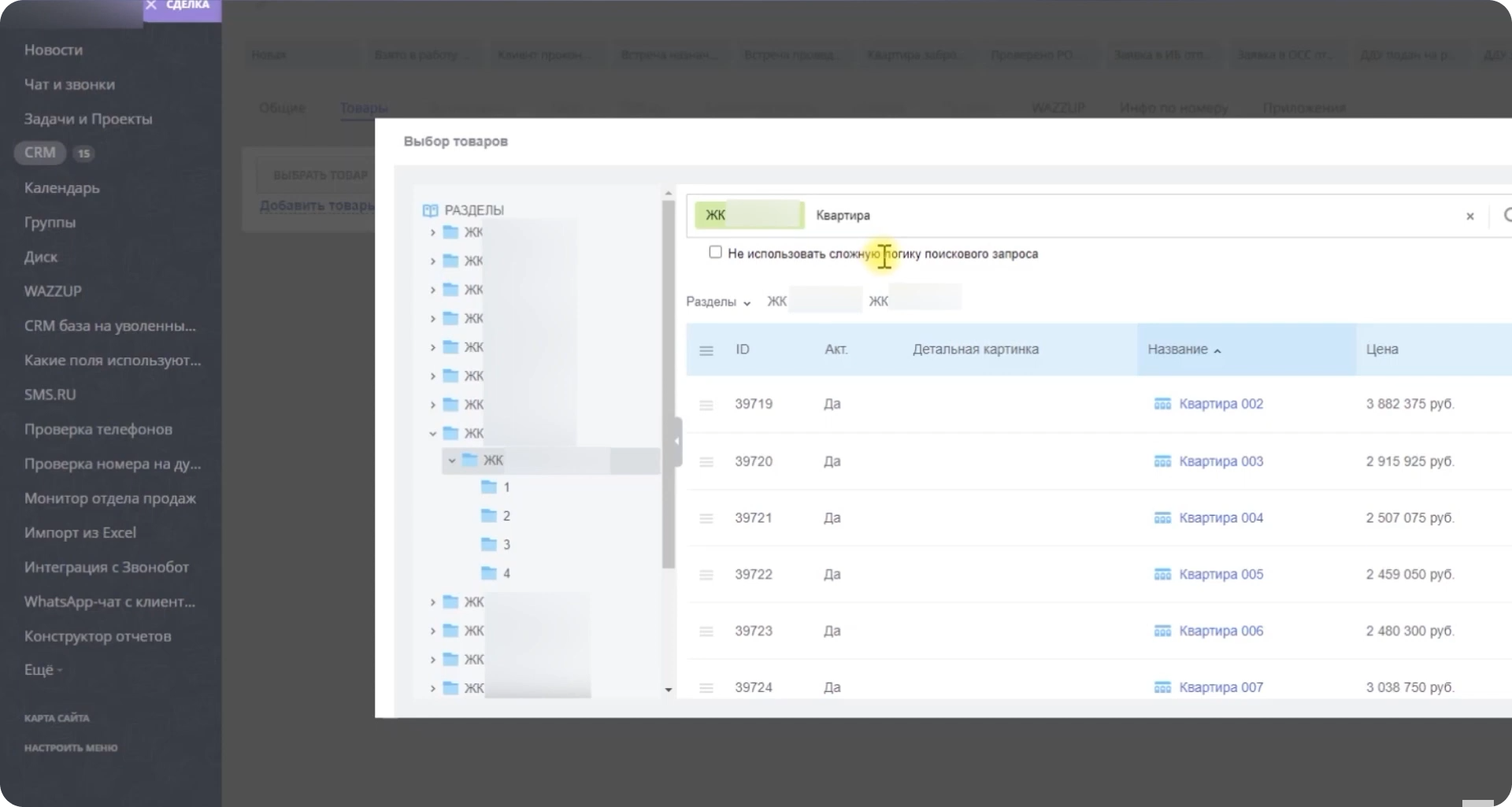This screenshot has width=1512, height=807.
Task: Open Календарь in the left sidebar
Action: pyautogui.click(x=62, y=188)
